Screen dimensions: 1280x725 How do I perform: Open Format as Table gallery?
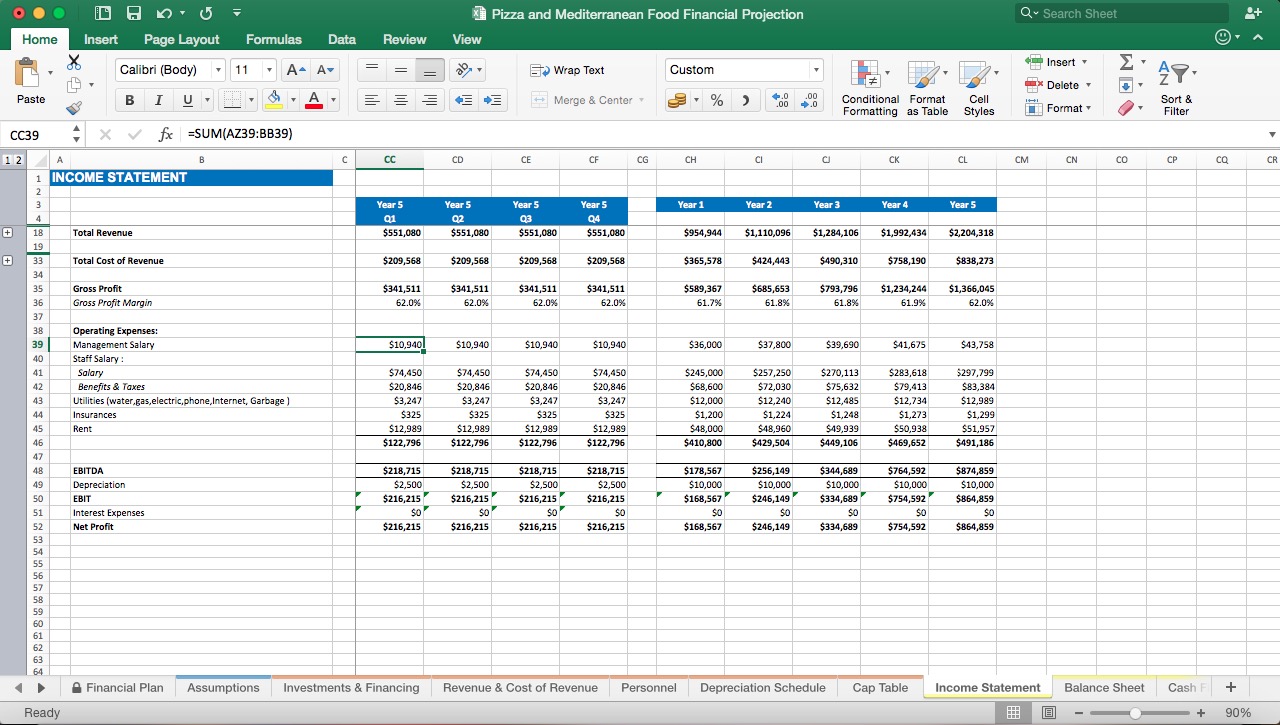927,88
